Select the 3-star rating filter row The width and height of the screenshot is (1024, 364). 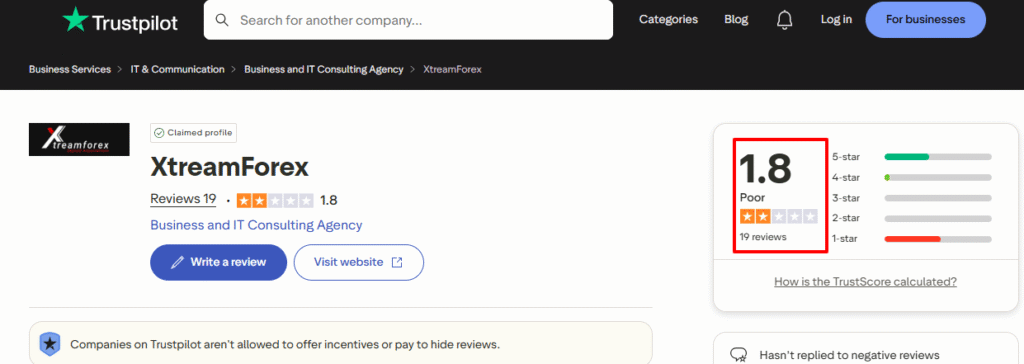tap(911, 198)
